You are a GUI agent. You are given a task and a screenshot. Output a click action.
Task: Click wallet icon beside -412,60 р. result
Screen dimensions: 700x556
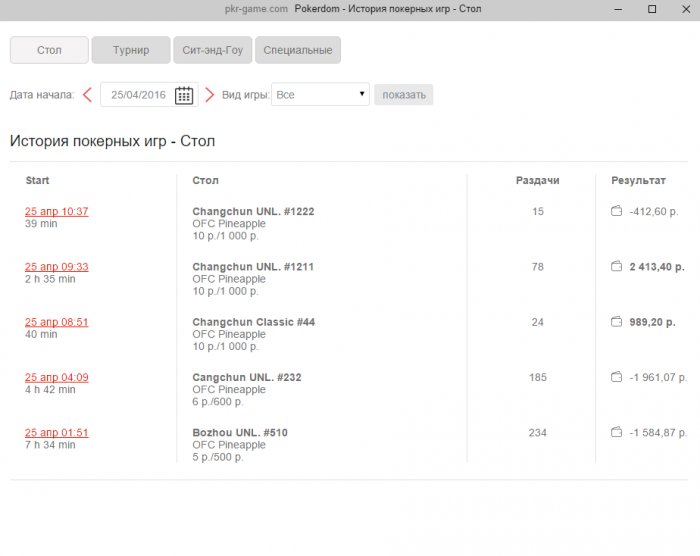(616, 212)
